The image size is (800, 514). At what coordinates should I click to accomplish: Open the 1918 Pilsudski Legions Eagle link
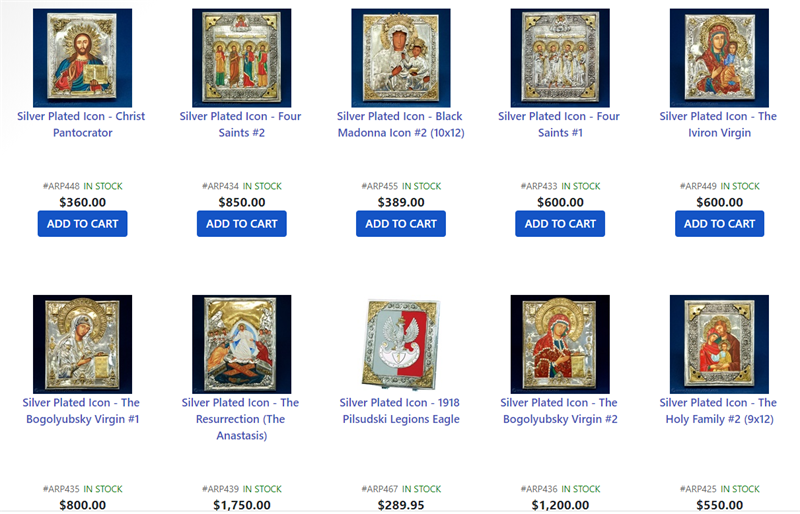(x=401, y=411)
